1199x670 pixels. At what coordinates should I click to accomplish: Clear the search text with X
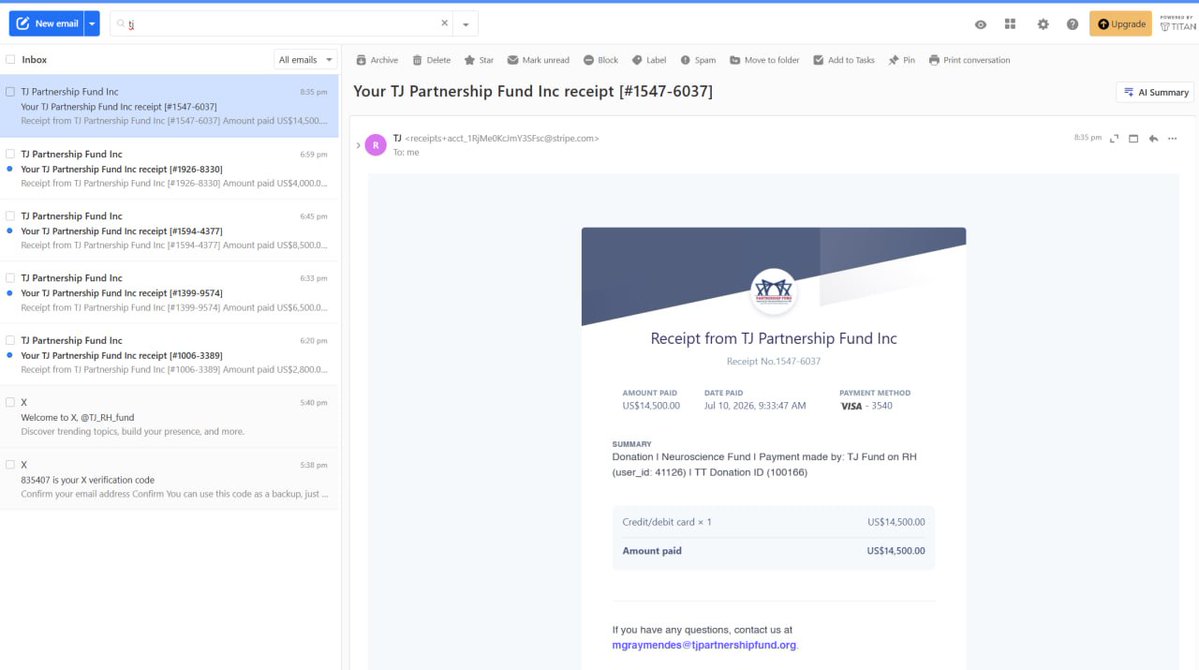click(x=444, y=23)
